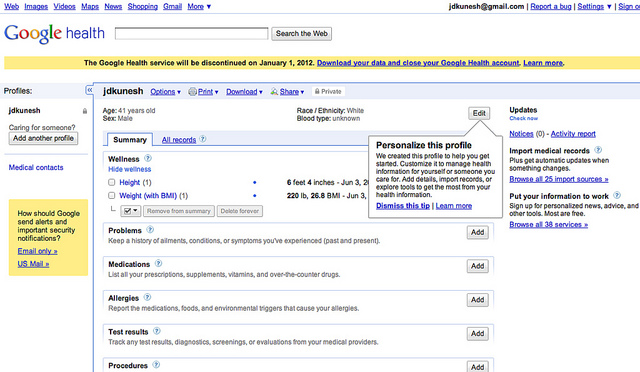Open the More menu in top navigation

(x=199, y=7)
